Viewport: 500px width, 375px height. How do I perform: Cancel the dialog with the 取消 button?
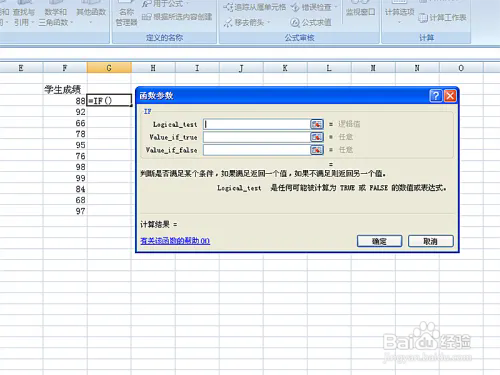point(431,241)
